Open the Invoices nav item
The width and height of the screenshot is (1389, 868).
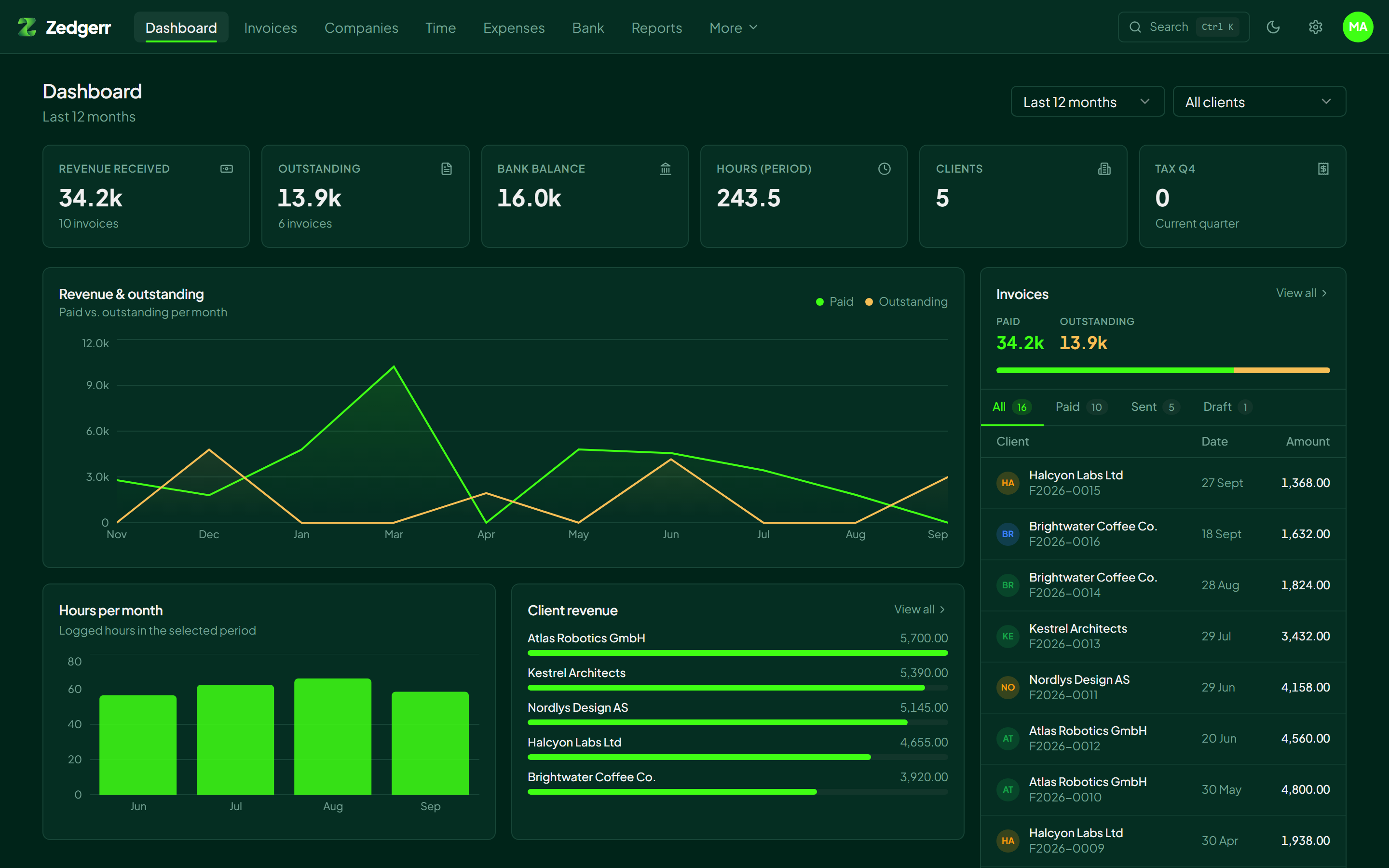(271, 27)
